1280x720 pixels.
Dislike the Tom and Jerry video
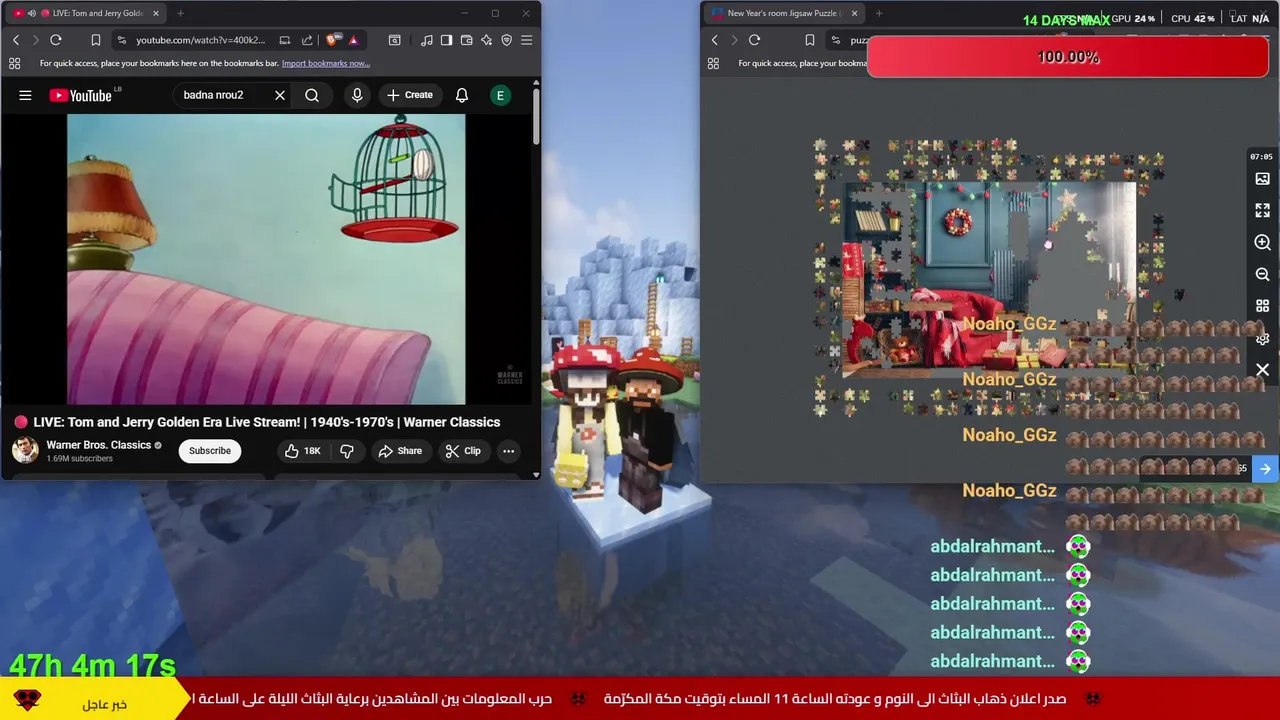pyautogui.click(x=347, y=451)
